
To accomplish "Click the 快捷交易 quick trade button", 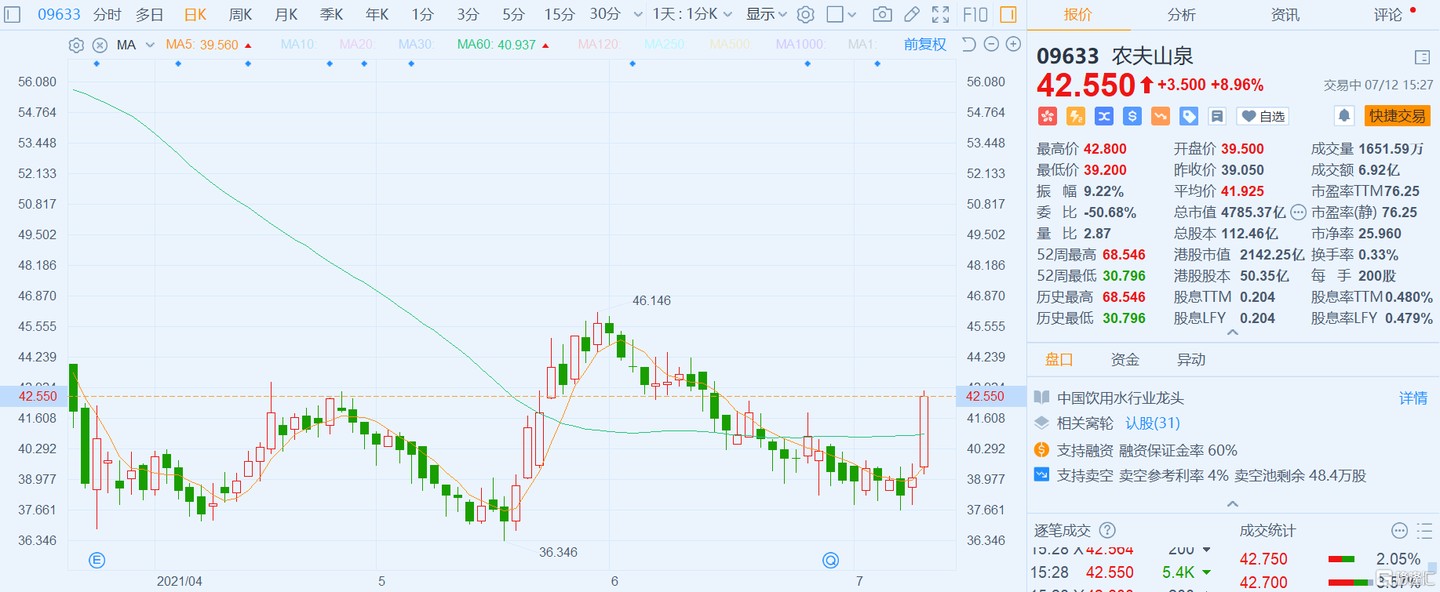I will [x=1397, y=116].
